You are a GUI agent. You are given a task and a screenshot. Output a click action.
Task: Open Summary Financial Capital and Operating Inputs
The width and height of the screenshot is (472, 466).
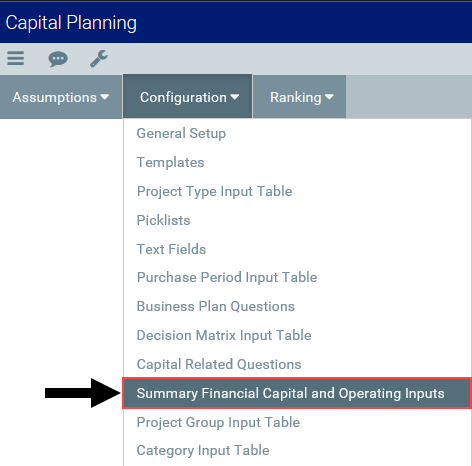[297, 393]
